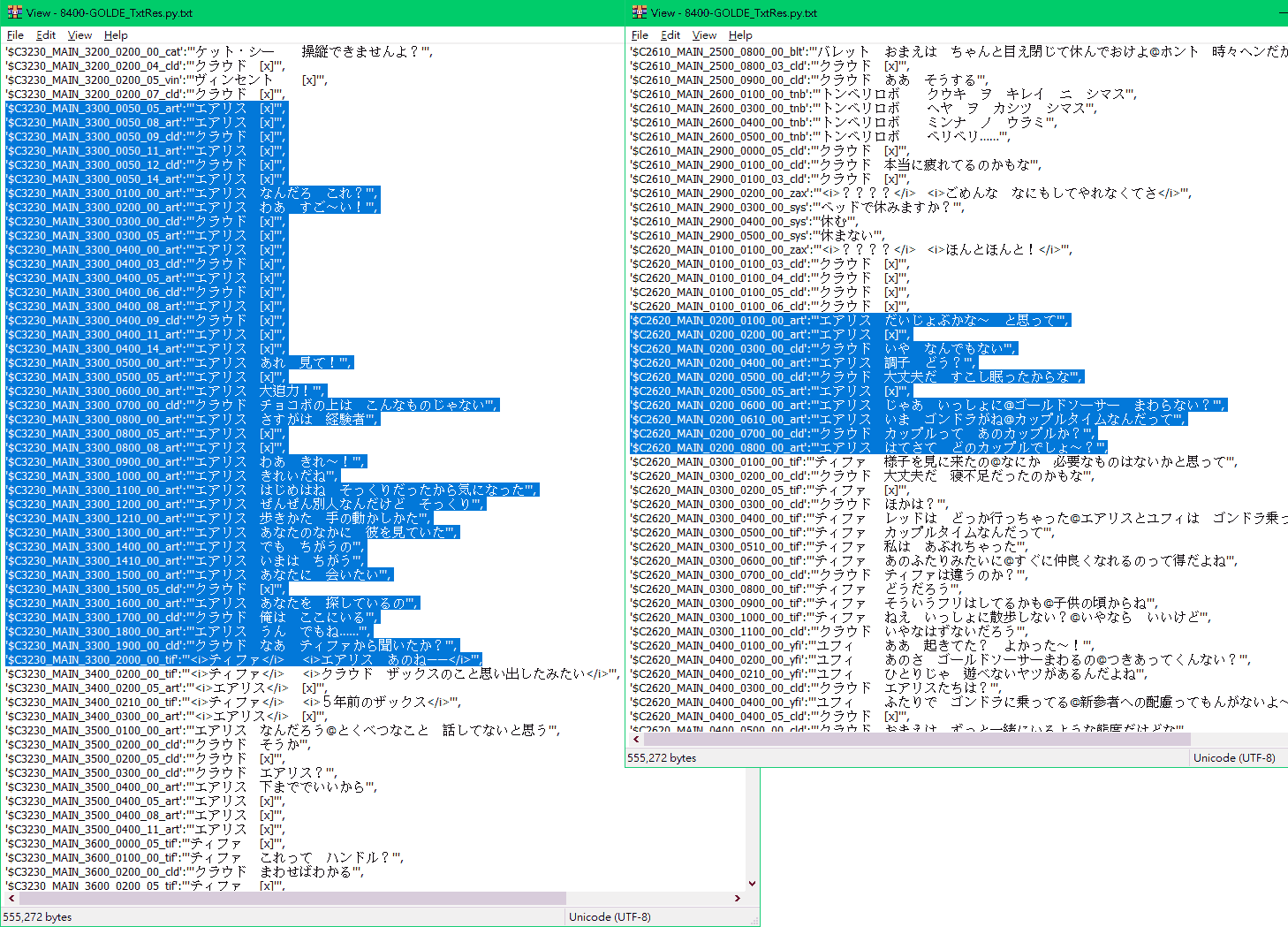Screen dimensions: 1288x927
Task: Click the selected line '$C3230_MAIN_3300_0700_00_cld'
Action: pyautogui.click(x=253, y=406)
